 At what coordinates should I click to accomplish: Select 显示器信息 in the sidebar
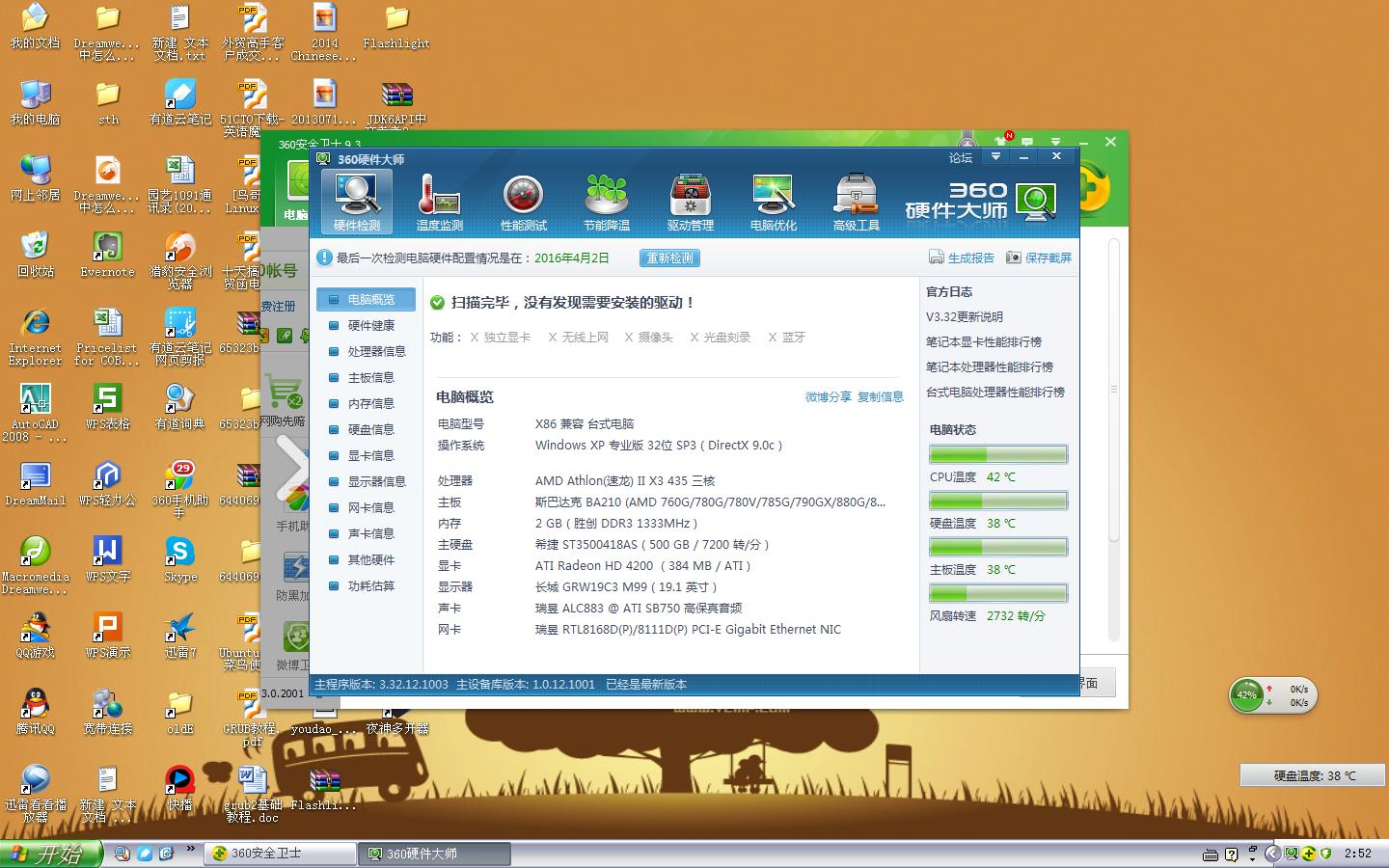[x=366, y=481]
